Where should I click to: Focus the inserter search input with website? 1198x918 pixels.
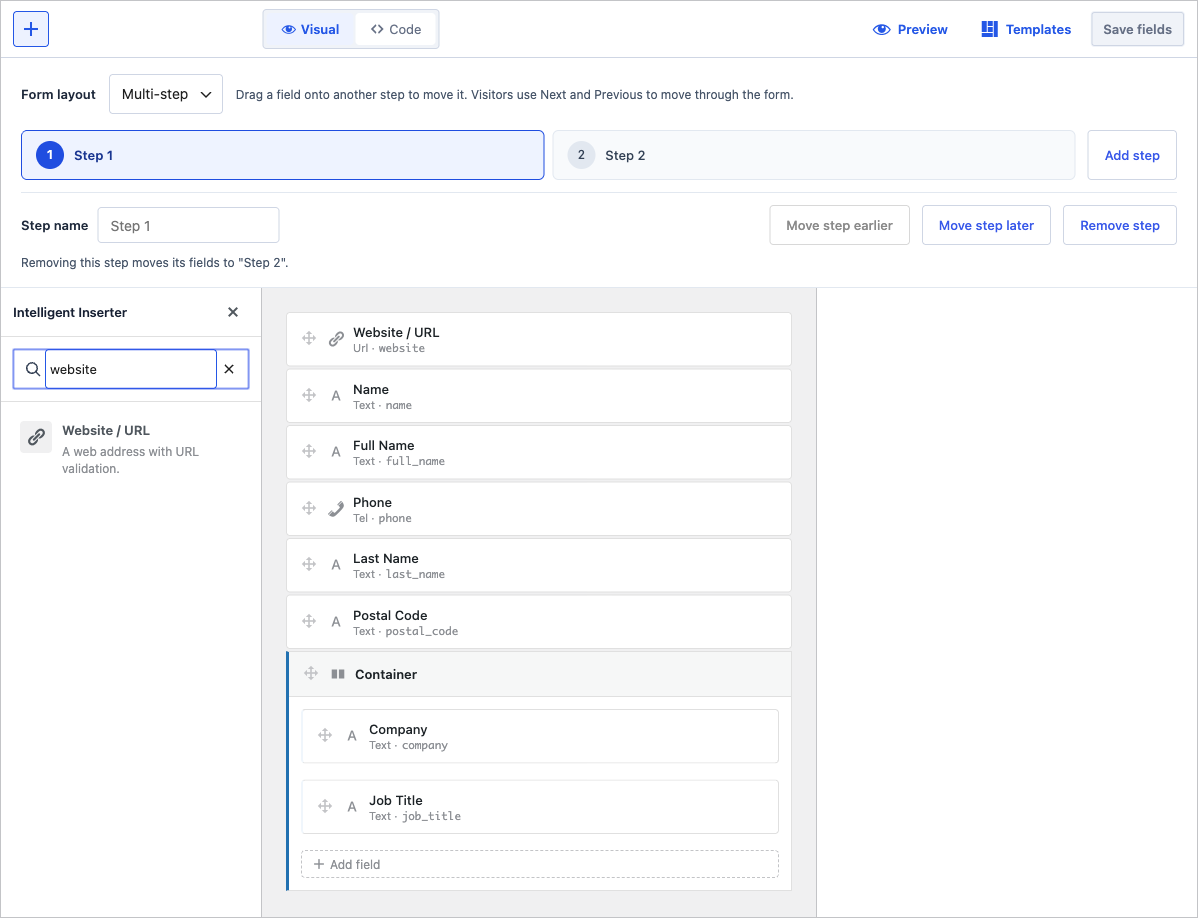(x=131, y=369)
